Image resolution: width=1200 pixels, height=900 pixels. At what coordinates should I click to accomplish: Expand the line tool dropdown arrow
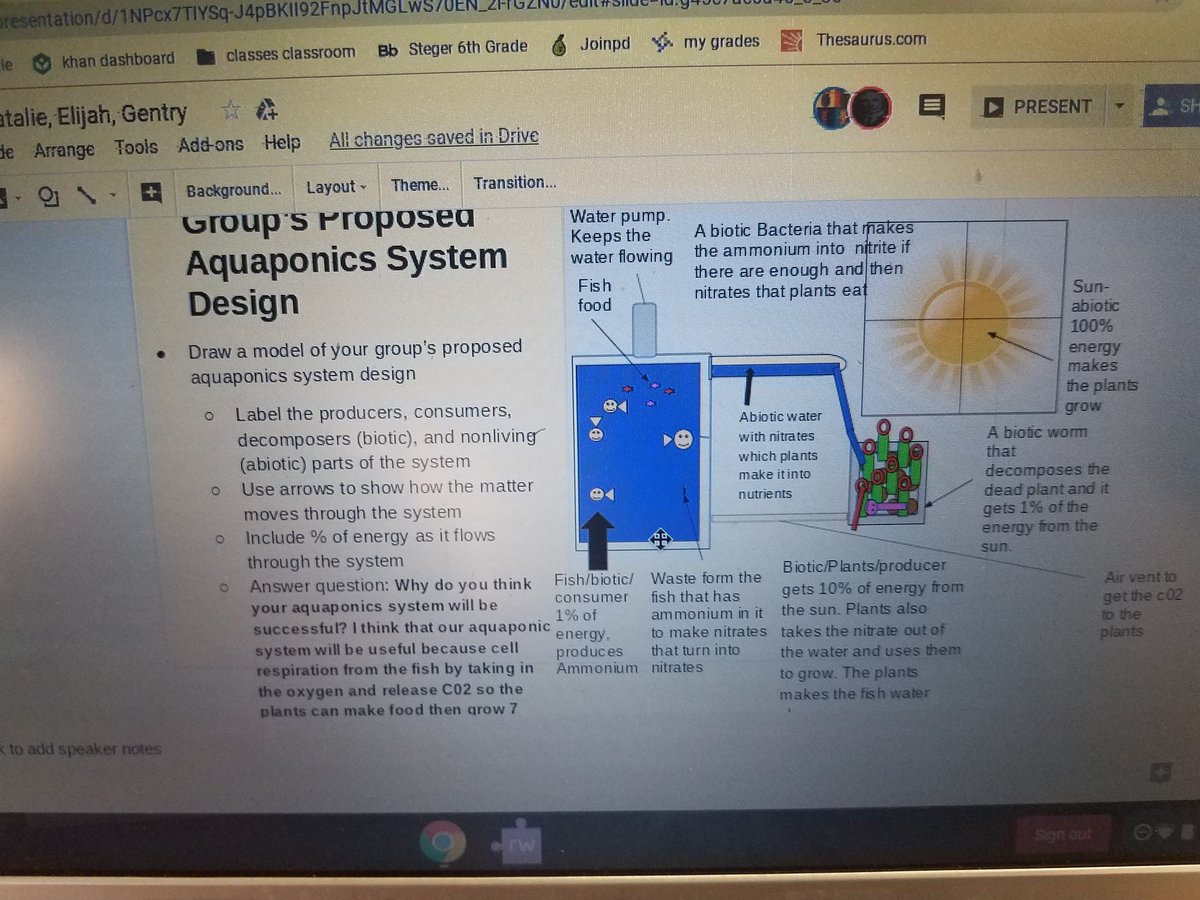[x=113, y=194]
